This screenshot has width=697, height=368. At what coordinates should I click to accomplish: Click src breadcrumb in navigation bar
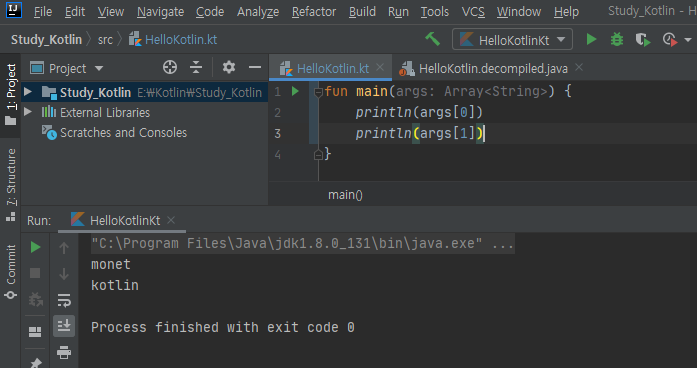pyautogui.click(x=105, y=40)
